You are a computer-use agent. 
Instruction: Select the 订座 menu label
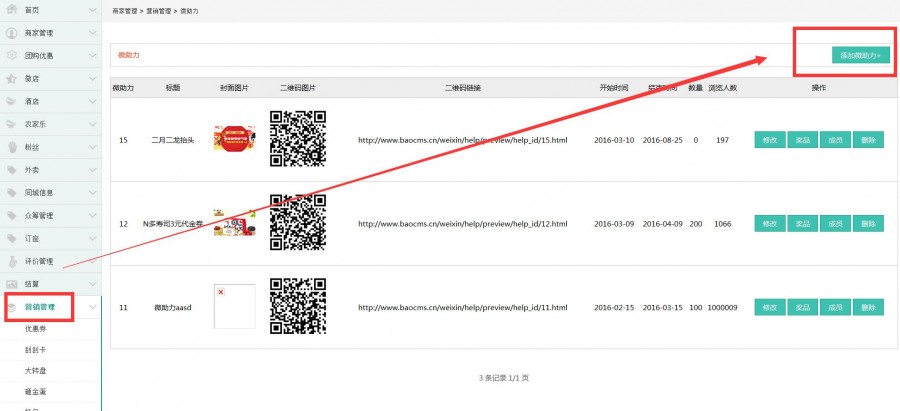[32, 238]
